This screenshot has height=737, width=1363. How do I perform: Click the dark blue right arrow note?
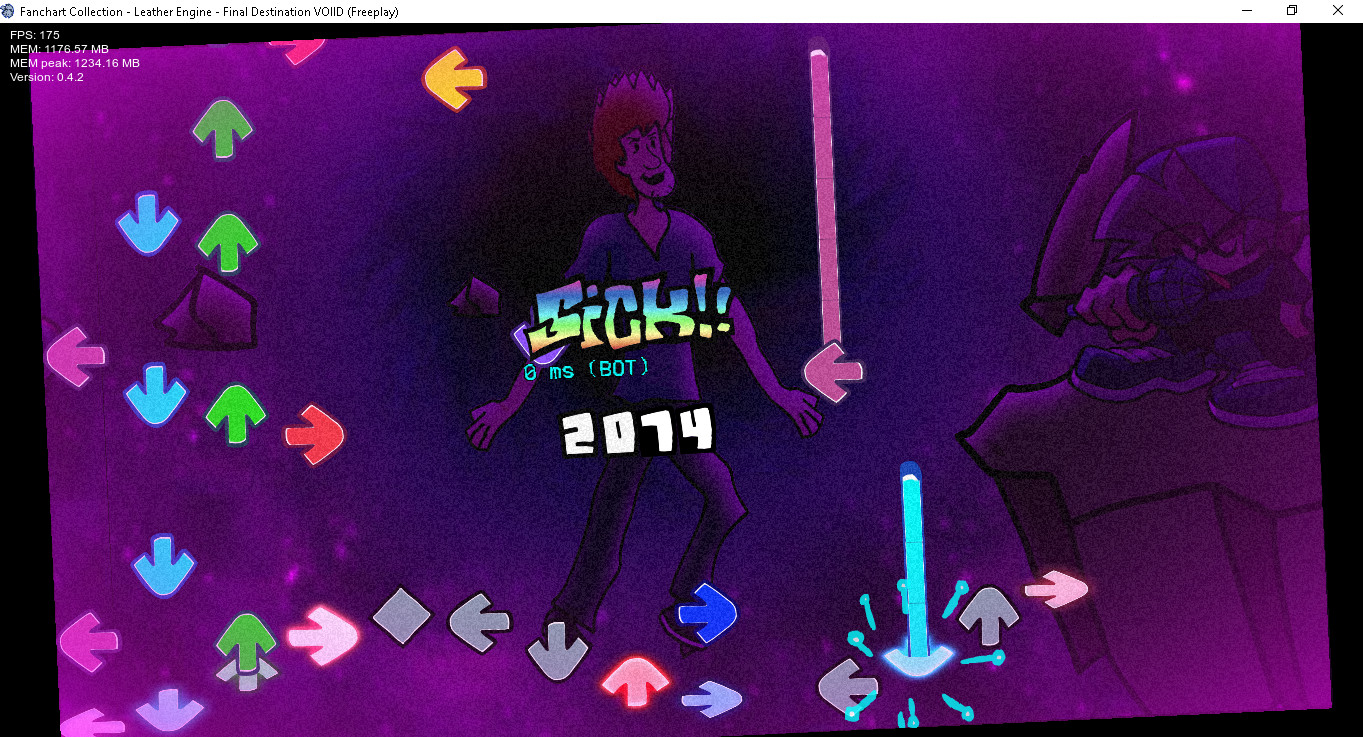coord(707,612)
